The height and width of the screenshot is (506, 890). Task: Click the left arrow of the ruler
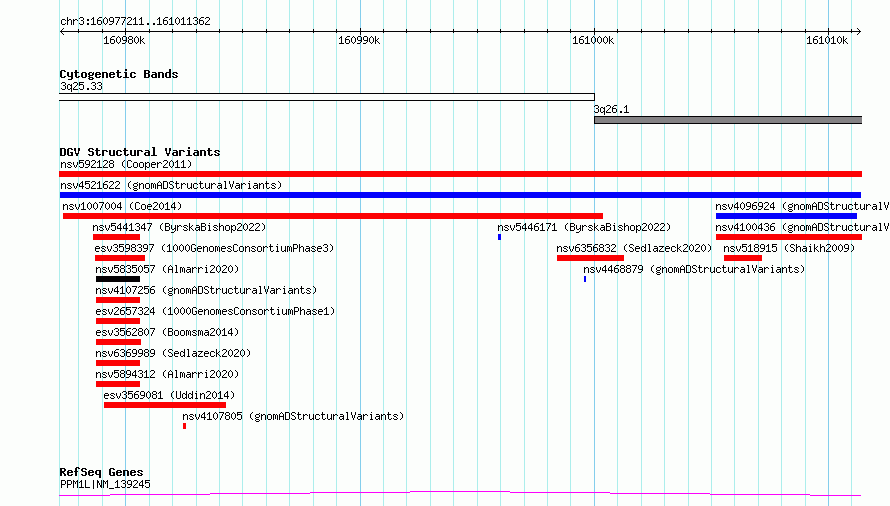coord(62,31)
